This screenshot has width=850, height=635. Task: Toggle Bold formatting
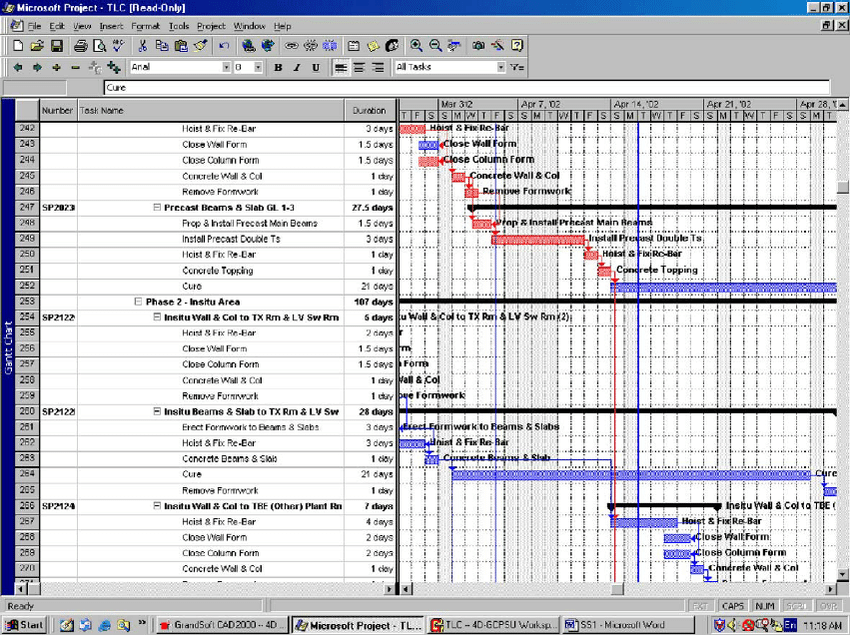click(x=279, y=67)
